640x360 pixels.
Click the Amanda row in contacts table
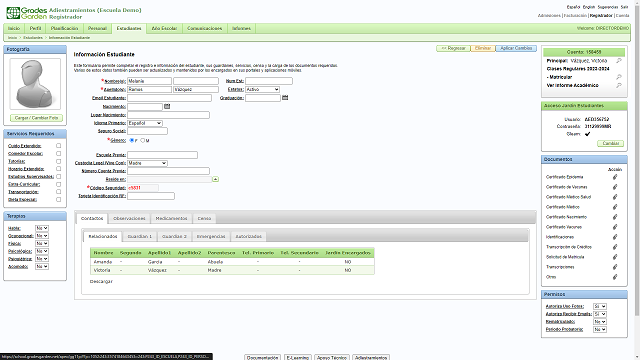232,262
